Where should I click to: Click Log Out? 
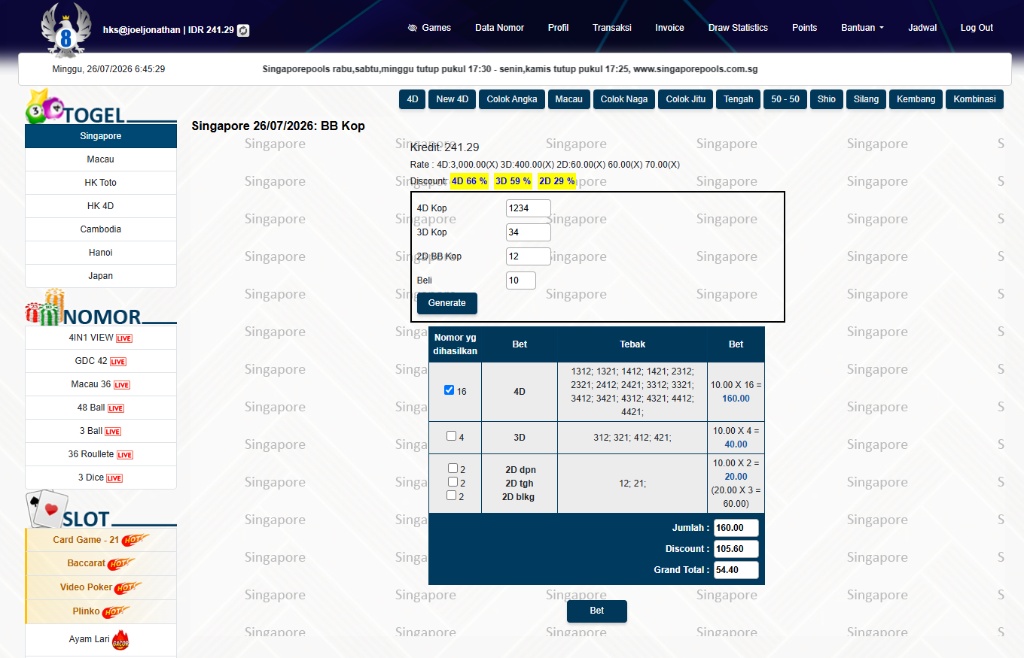pyautogui.click(x=976, y=27)
